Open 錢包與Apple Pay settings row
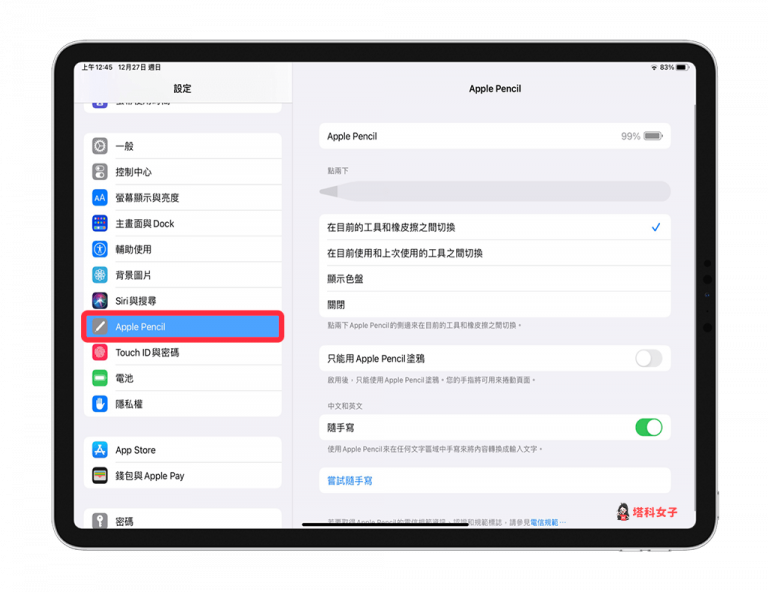The height and width of the screenshot is (592, 768). (182, 476)
